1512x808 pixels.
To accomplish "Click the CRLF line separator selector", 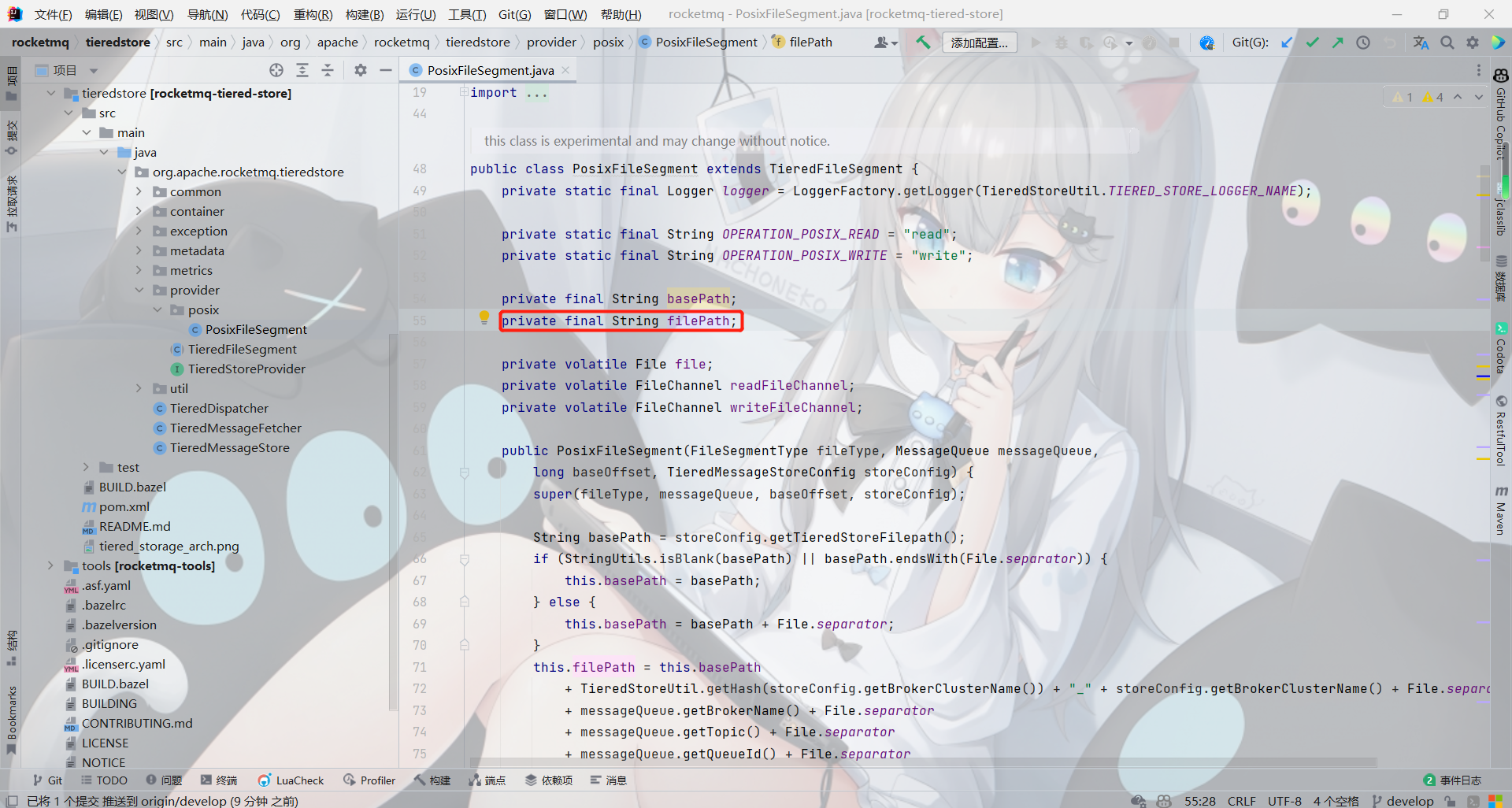I will coord(1242,800).
